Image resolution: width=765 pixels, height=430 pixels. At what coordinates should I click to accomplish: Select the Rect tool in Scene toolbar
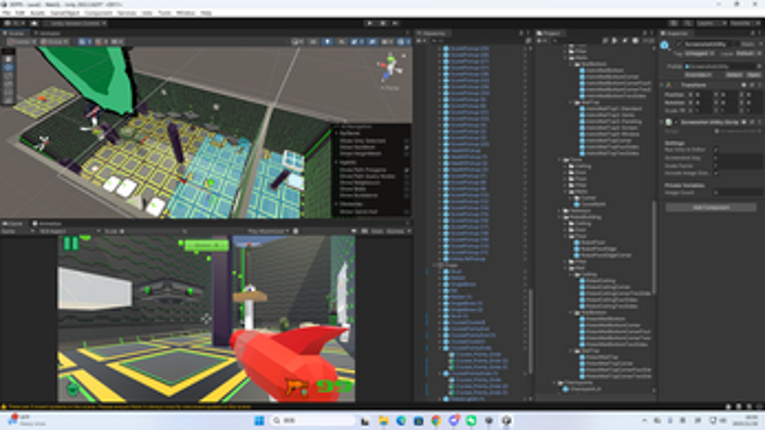tap(8, 92)
